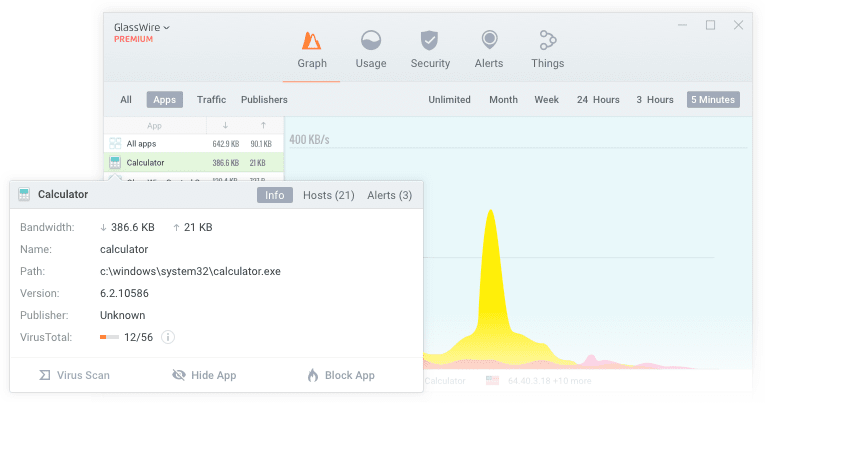Switch to the Alerts (3) tab

click(x=389, y=195)
